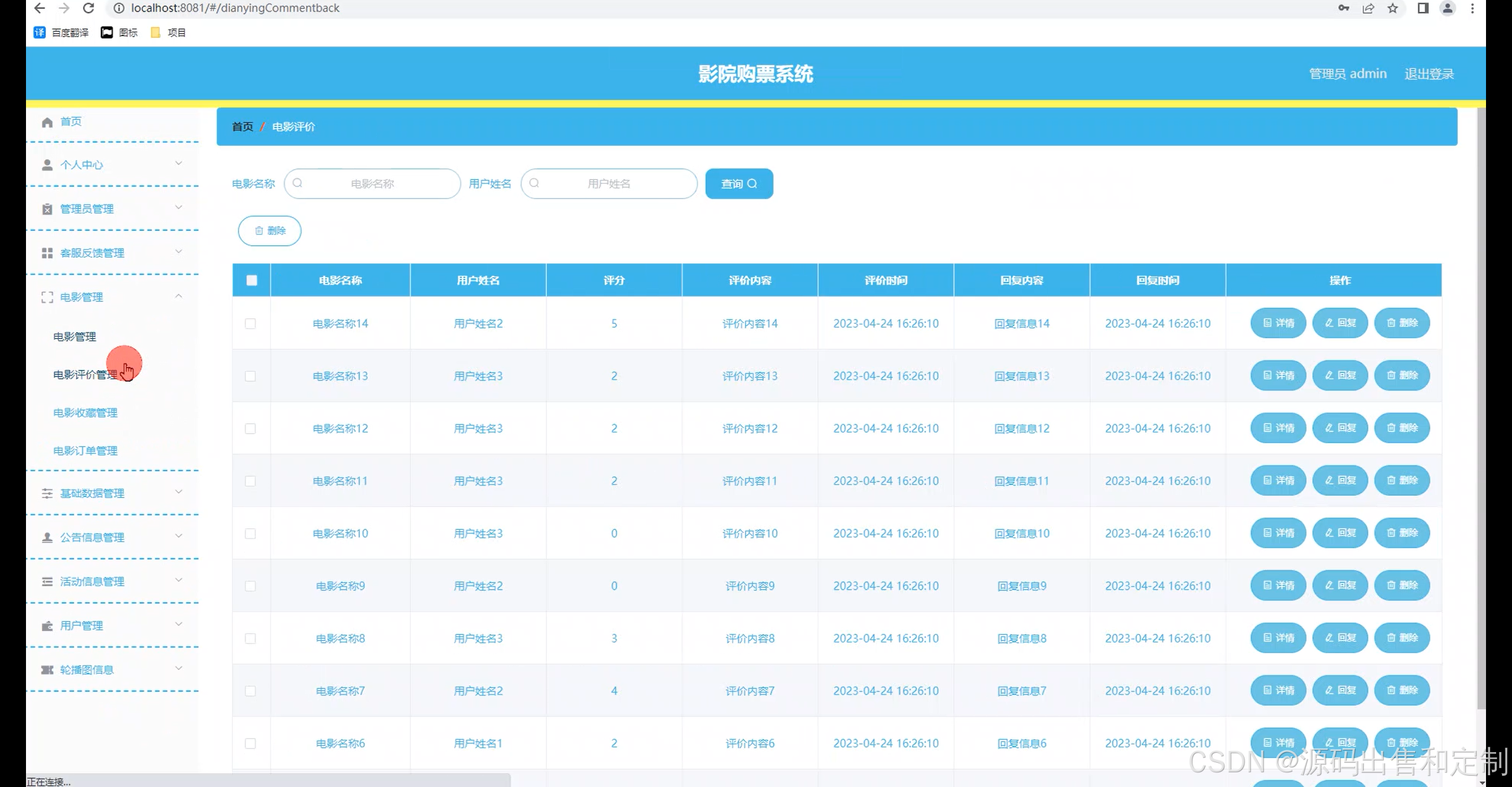Collapse the 电影管理 menu chevron
The height and width of the screenshot is (787, 1512).
pos(178,296)
